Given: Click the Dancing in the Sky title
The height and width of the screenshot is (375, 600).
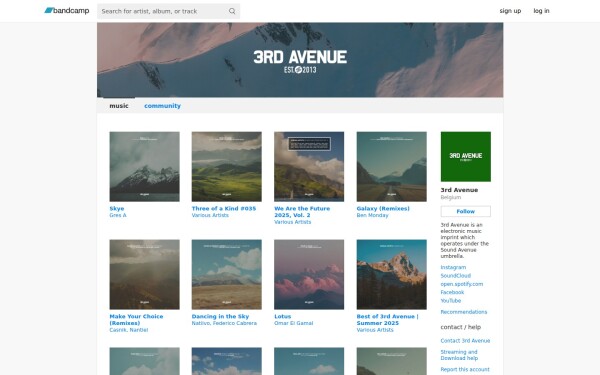Looking at the screenshot, I should (x=220, y=316).
